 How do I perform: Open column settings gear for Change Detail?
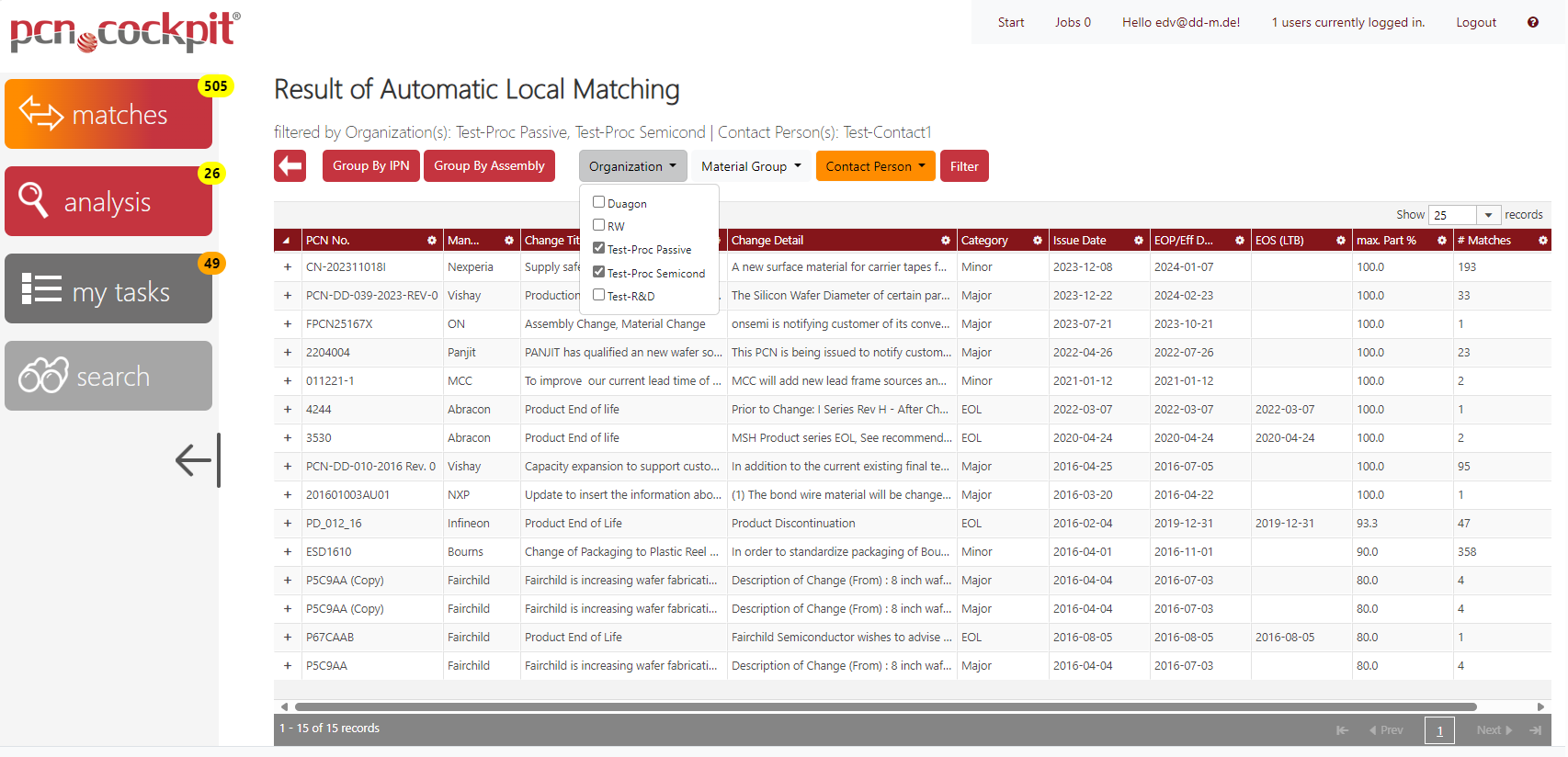coord(946,241)
